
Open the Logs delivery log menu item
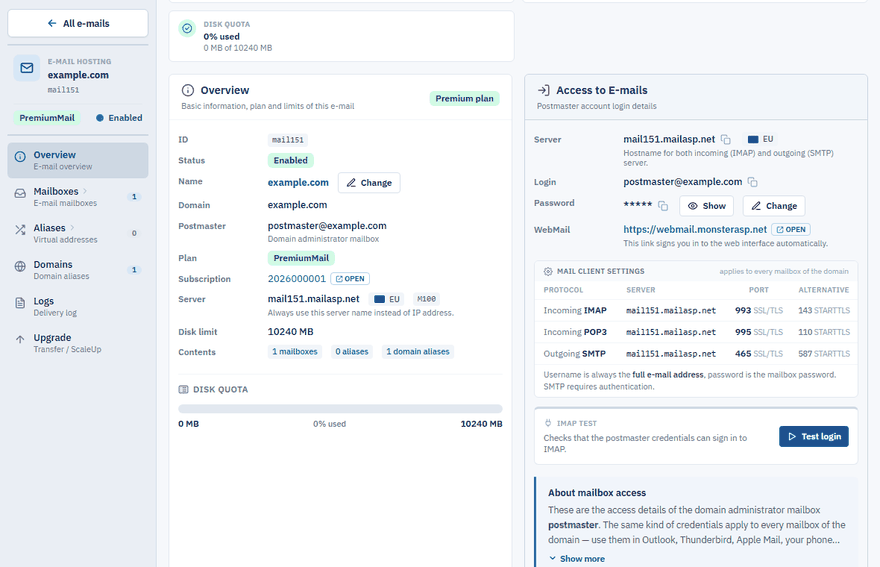coord(78,306)
